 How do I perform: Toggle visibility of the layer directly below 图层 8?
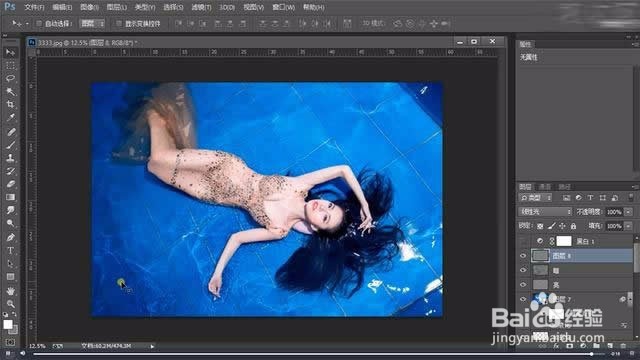pyautogui.click(x=523, y=270)
